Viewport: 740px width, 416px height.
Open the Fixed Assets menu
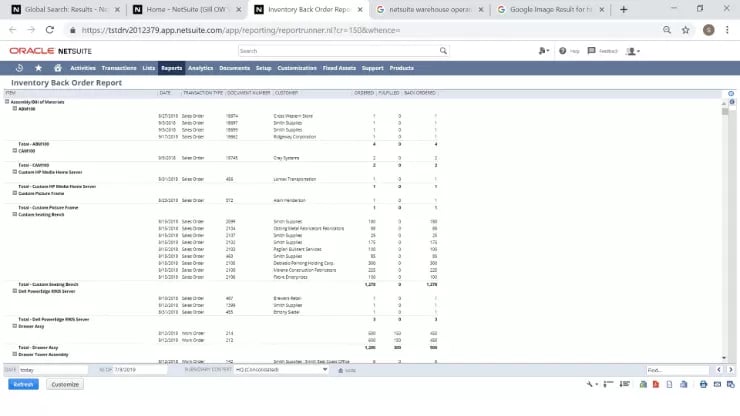click(339, 68)
